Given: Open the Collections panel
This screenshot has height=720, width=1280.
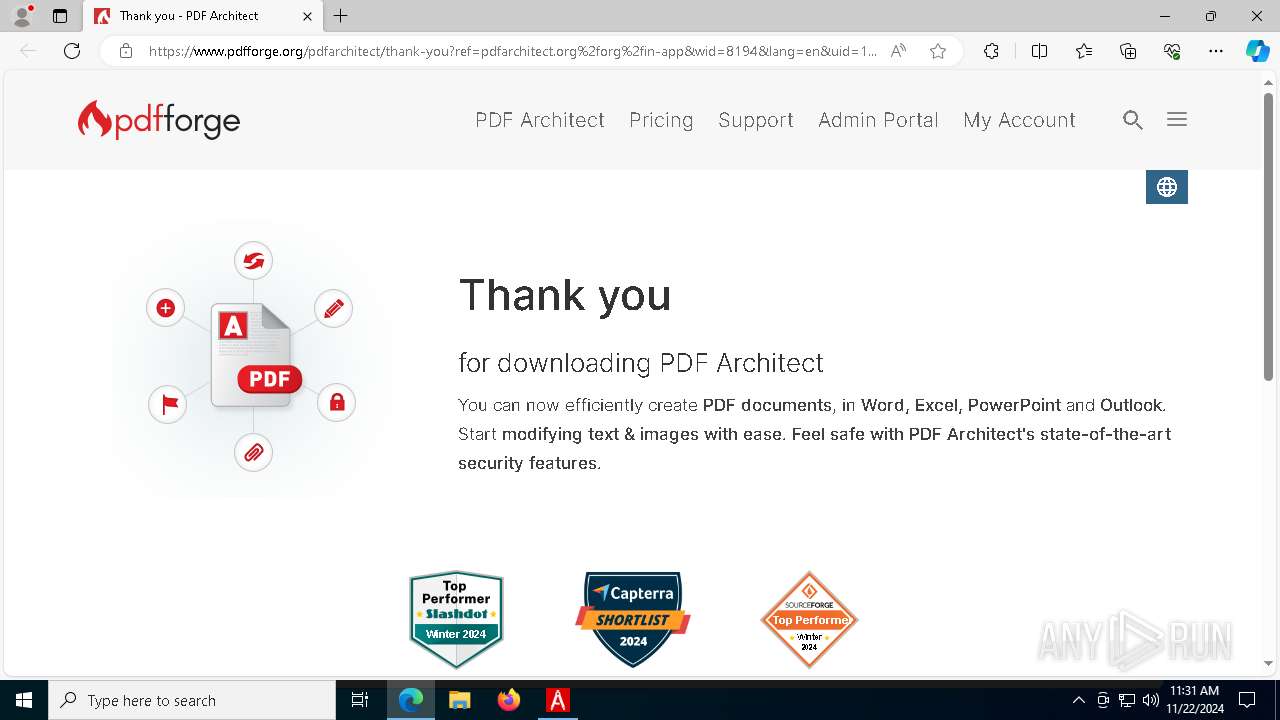Looking at the screenshot, I should coord(1128,51).
